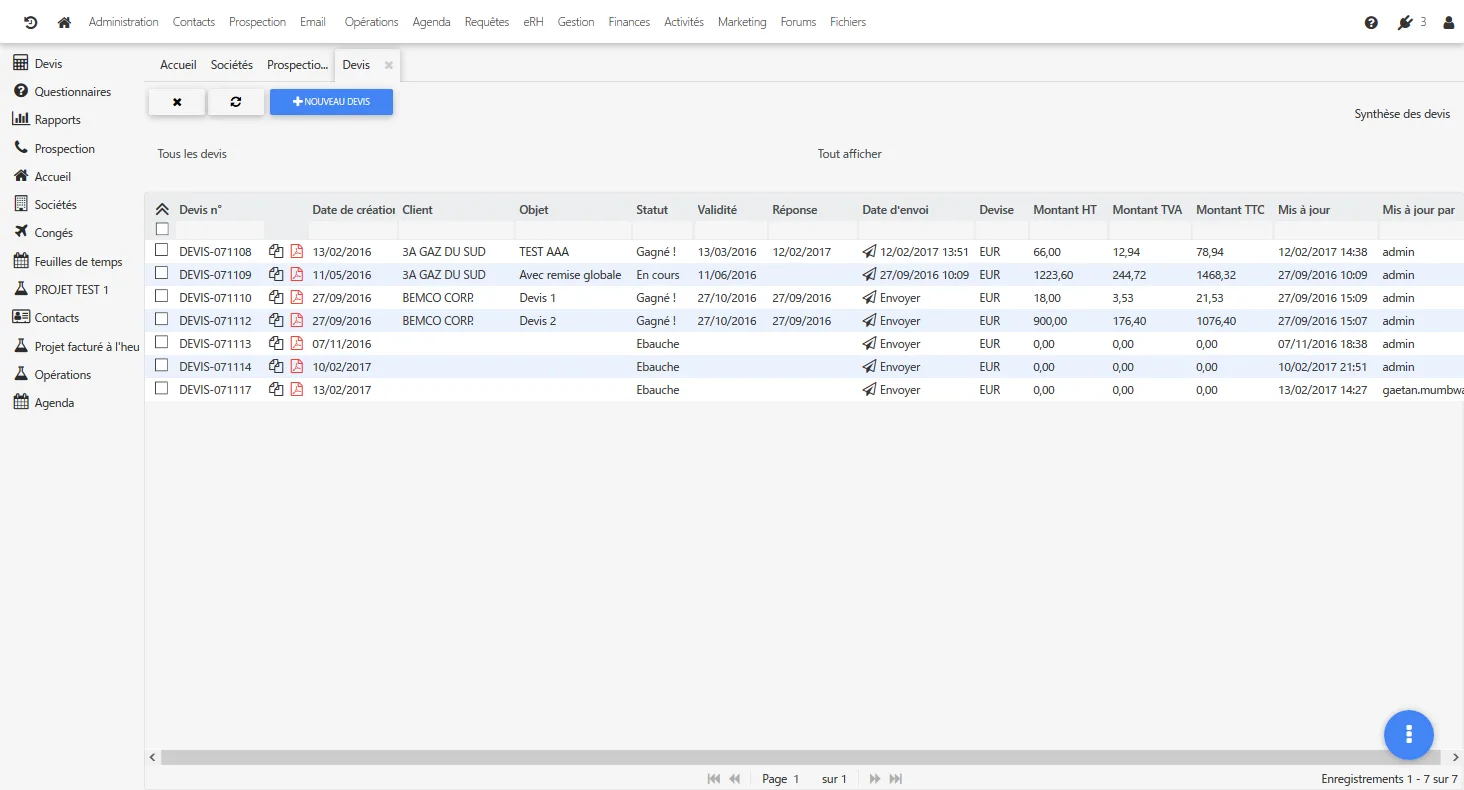Click the X cancel toolbar button
The image size is (1464, 790).
pos(177,102)
